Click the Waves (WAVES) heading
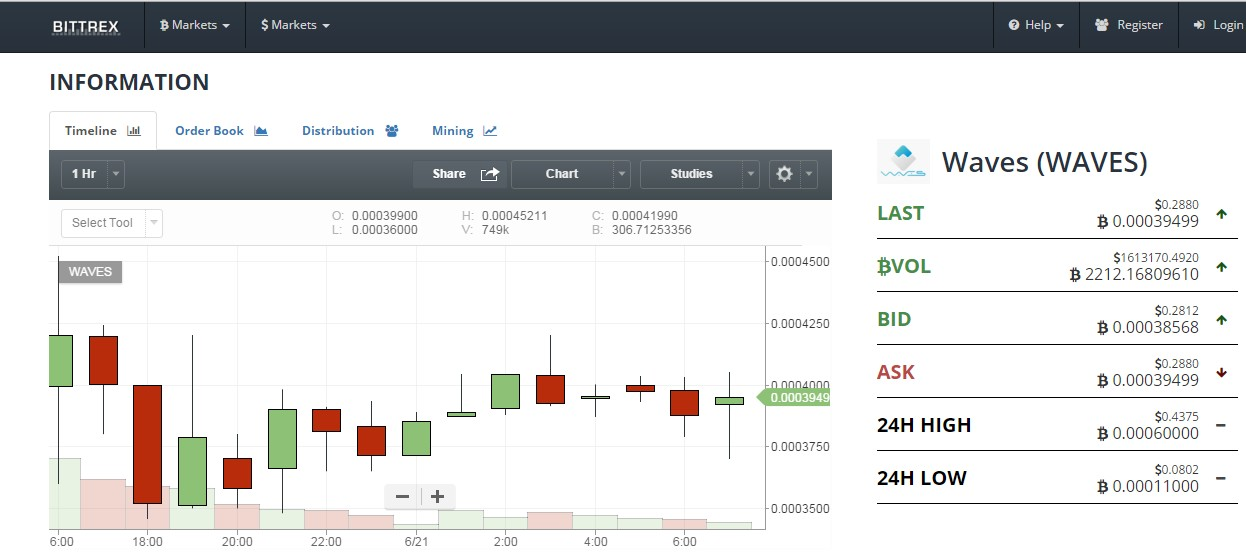Screen dimensions: 1246x560 1045,162
